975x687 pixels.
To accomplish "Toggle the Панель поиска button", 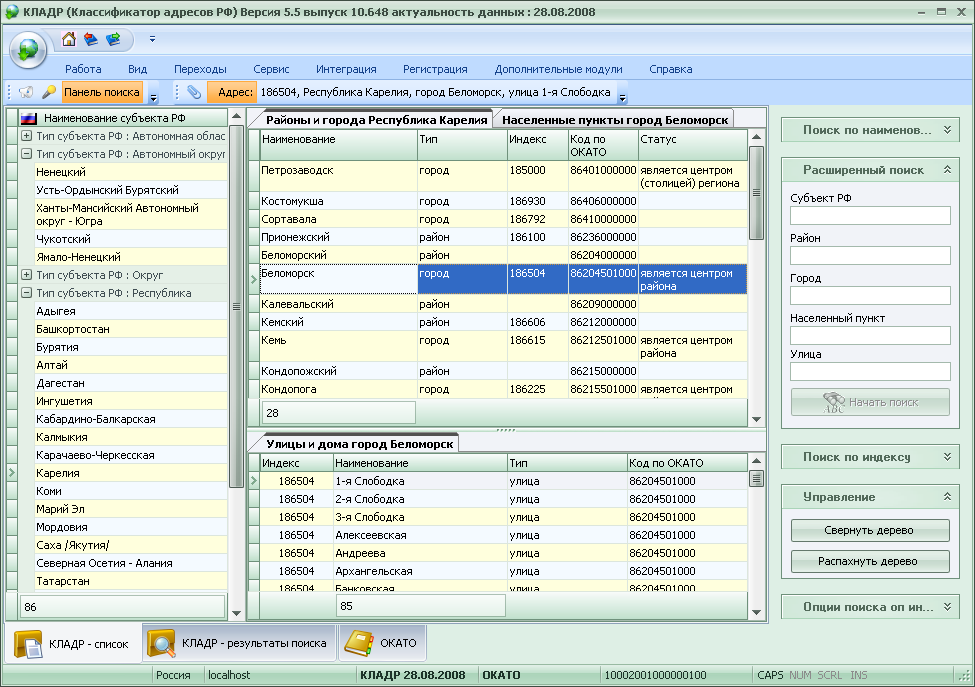I will tap(102, 92).
